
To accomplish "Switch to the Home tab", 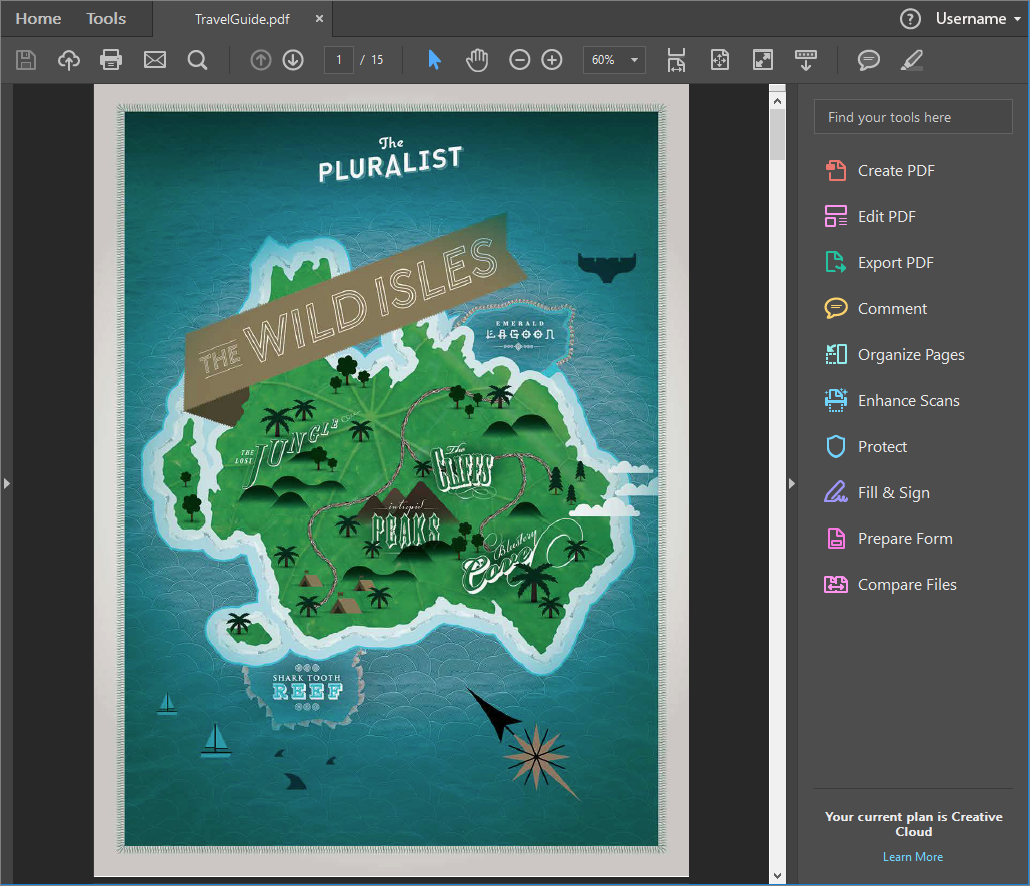I will pos(38,19).
